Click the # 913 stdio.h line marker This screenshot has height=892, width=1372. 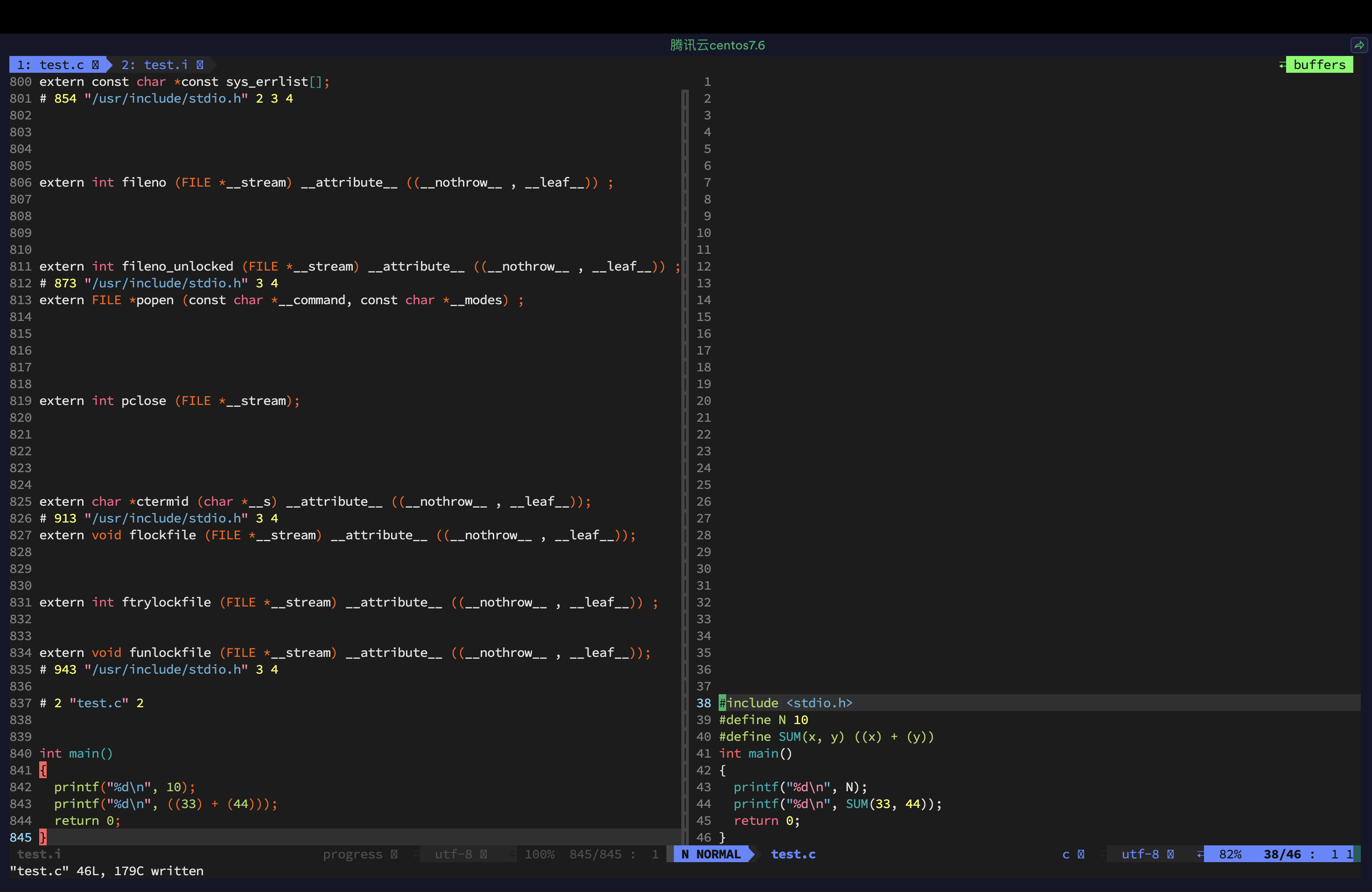(x=159, y=519)
